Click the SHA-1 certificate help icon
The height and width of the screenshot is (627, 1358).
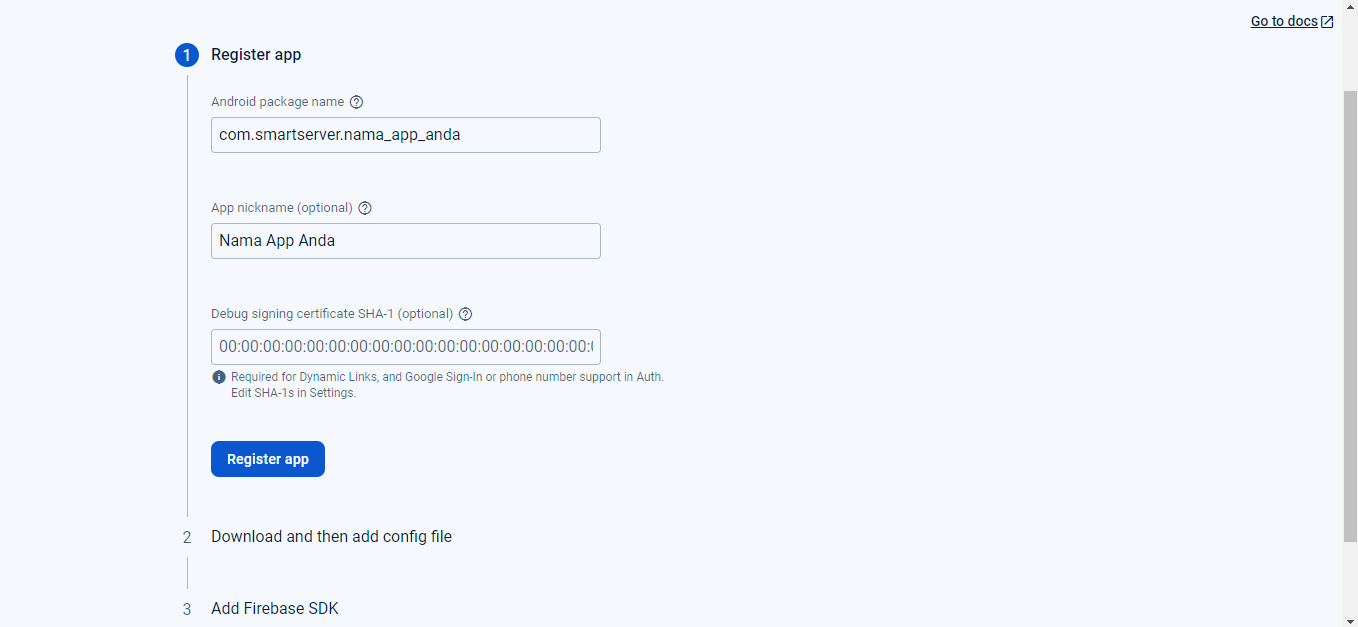point(465,313)
